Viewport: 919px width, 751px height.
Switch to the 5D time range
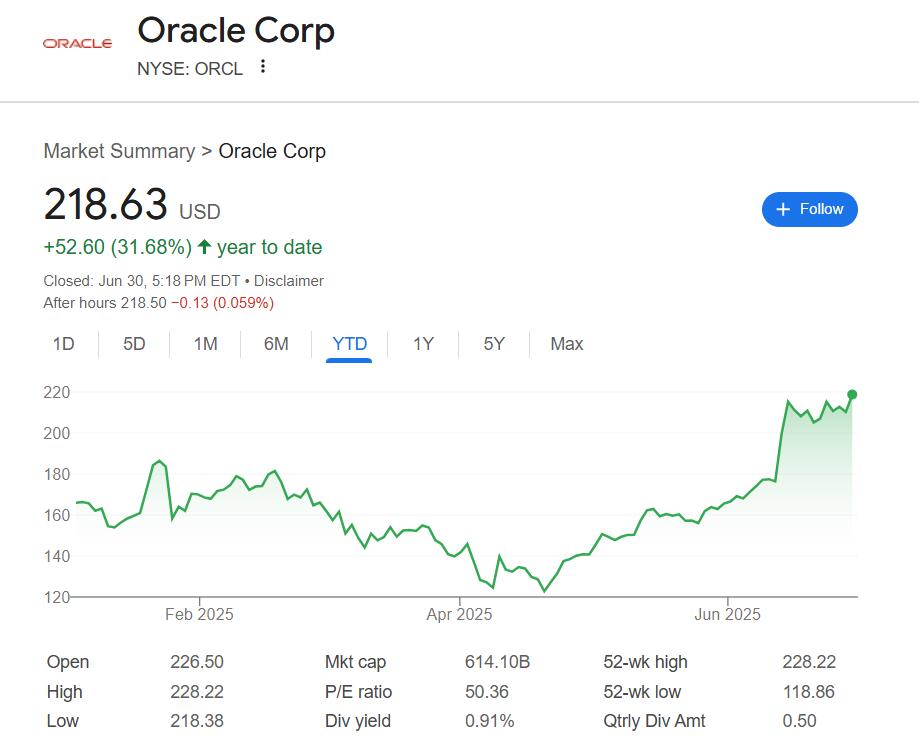click(x=134, y=344)
